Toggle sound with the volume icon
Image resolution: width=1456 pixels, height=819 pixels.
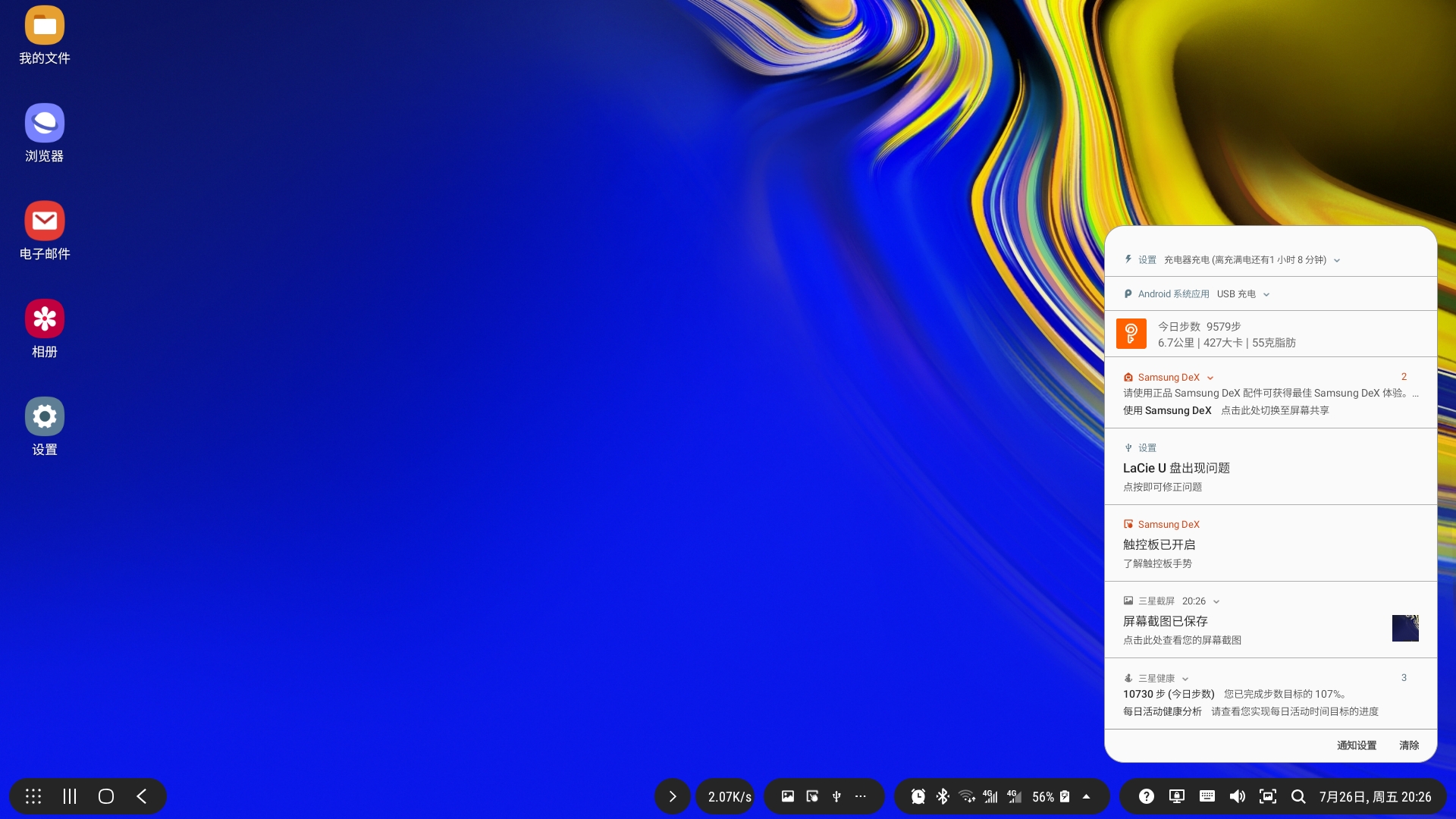click(1237, 796)
